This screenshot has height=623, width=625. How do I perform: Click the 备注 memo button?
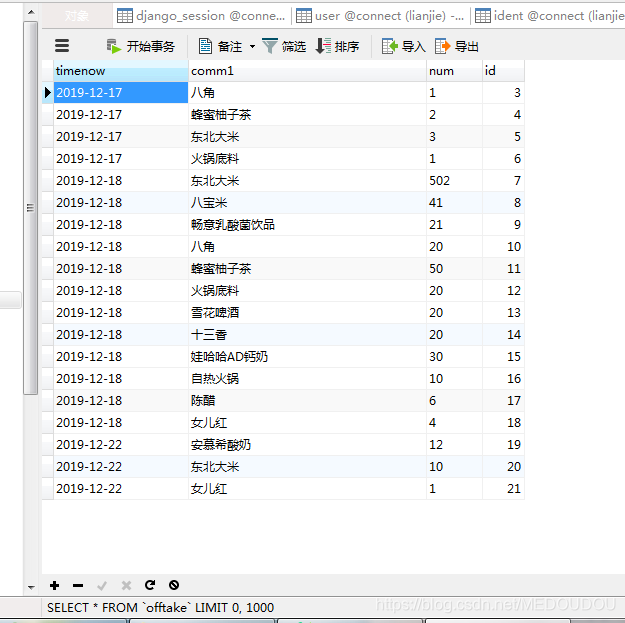tap(220, 47)
